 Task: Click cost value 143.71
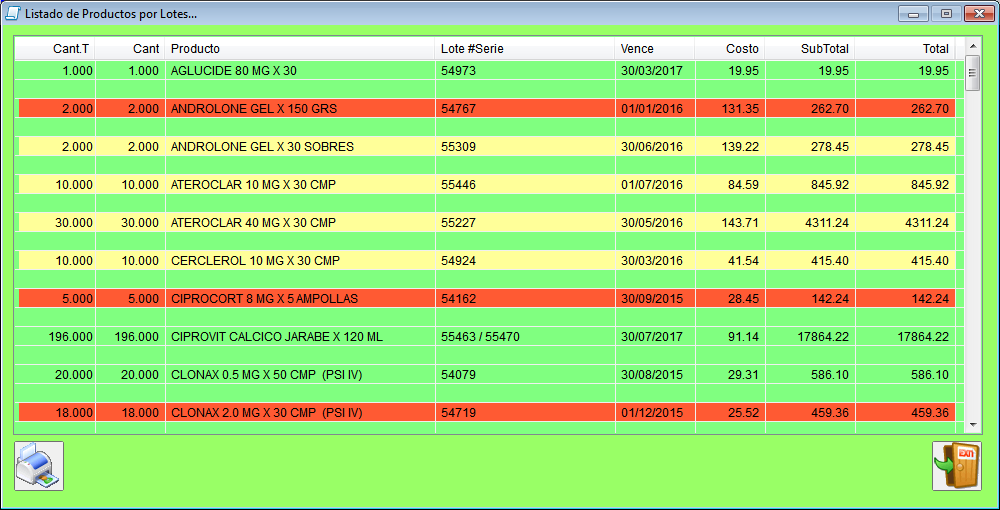click(x=740, y=222)
